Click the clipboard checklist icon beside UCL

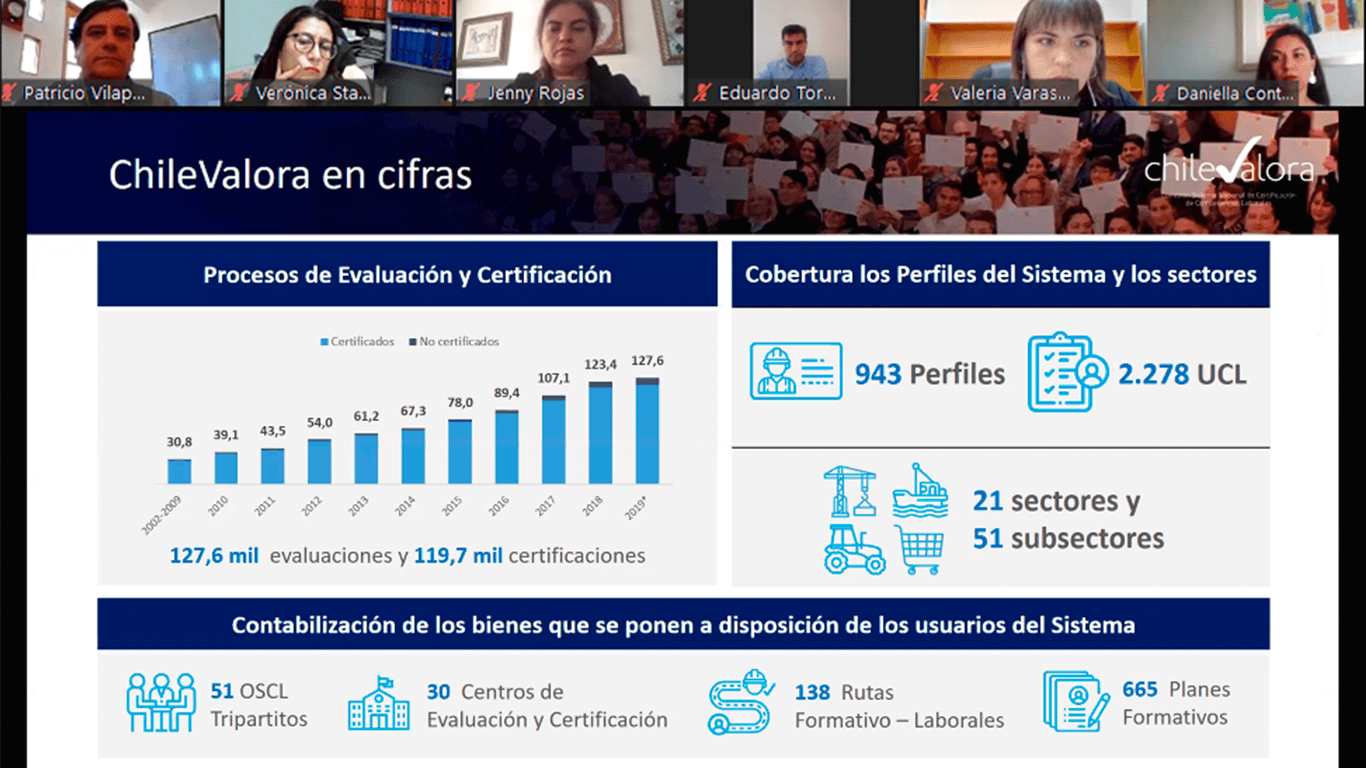[1068, 372]
